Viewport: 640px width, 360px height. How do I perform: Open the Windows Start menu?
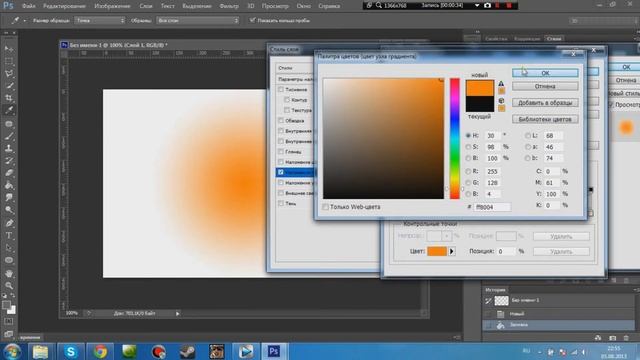coord(12,351)
